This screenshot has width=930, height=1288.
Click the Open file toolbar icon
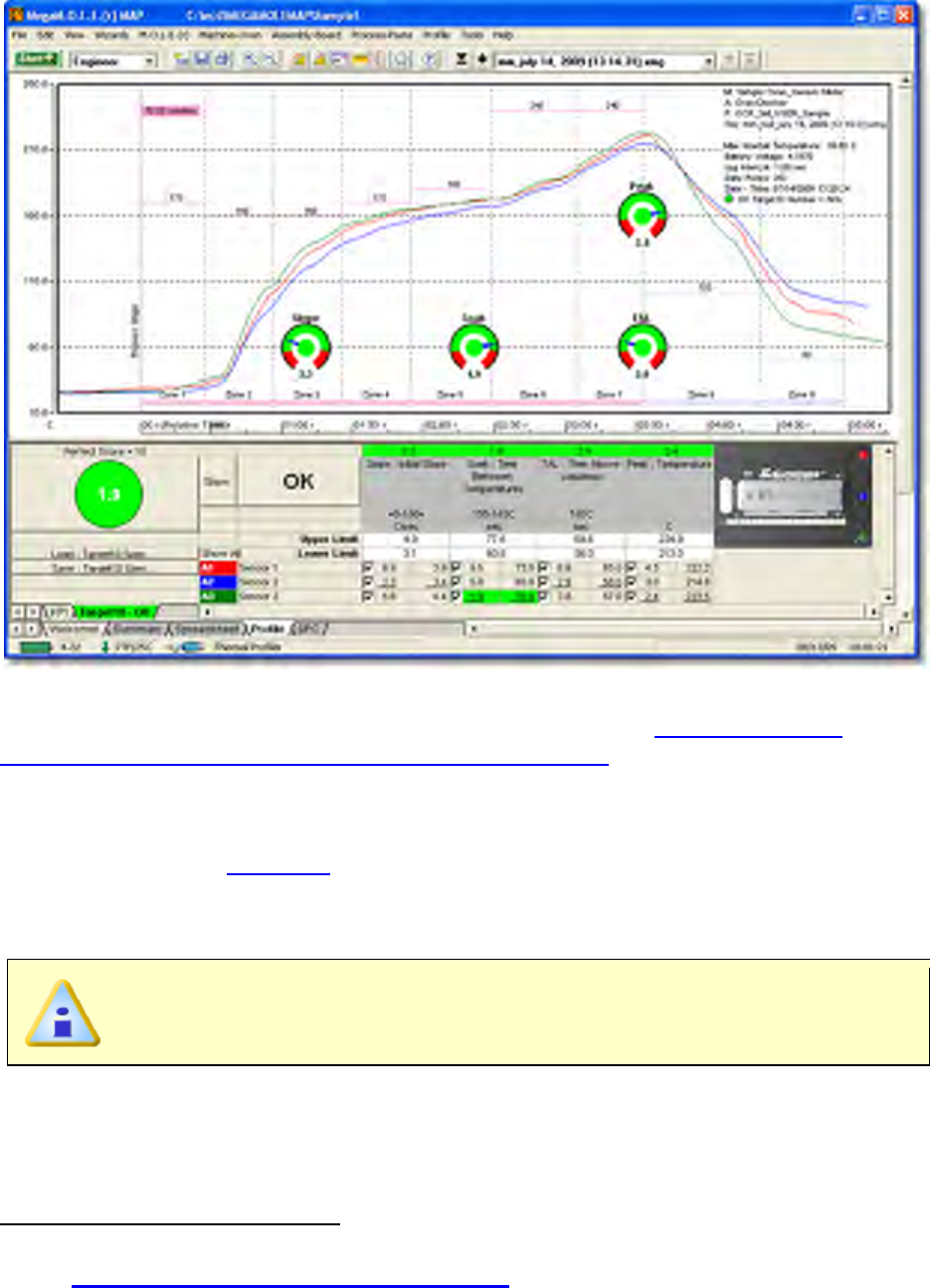[x=183, y=60]
